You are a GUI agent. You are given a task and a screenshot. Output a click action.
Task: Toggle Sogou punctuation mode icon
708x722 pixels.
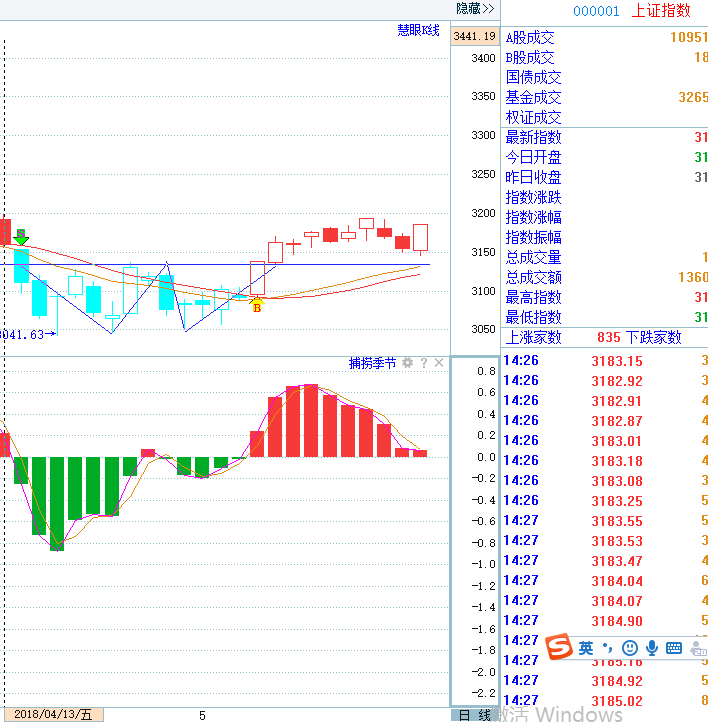[x=608, y=648]
